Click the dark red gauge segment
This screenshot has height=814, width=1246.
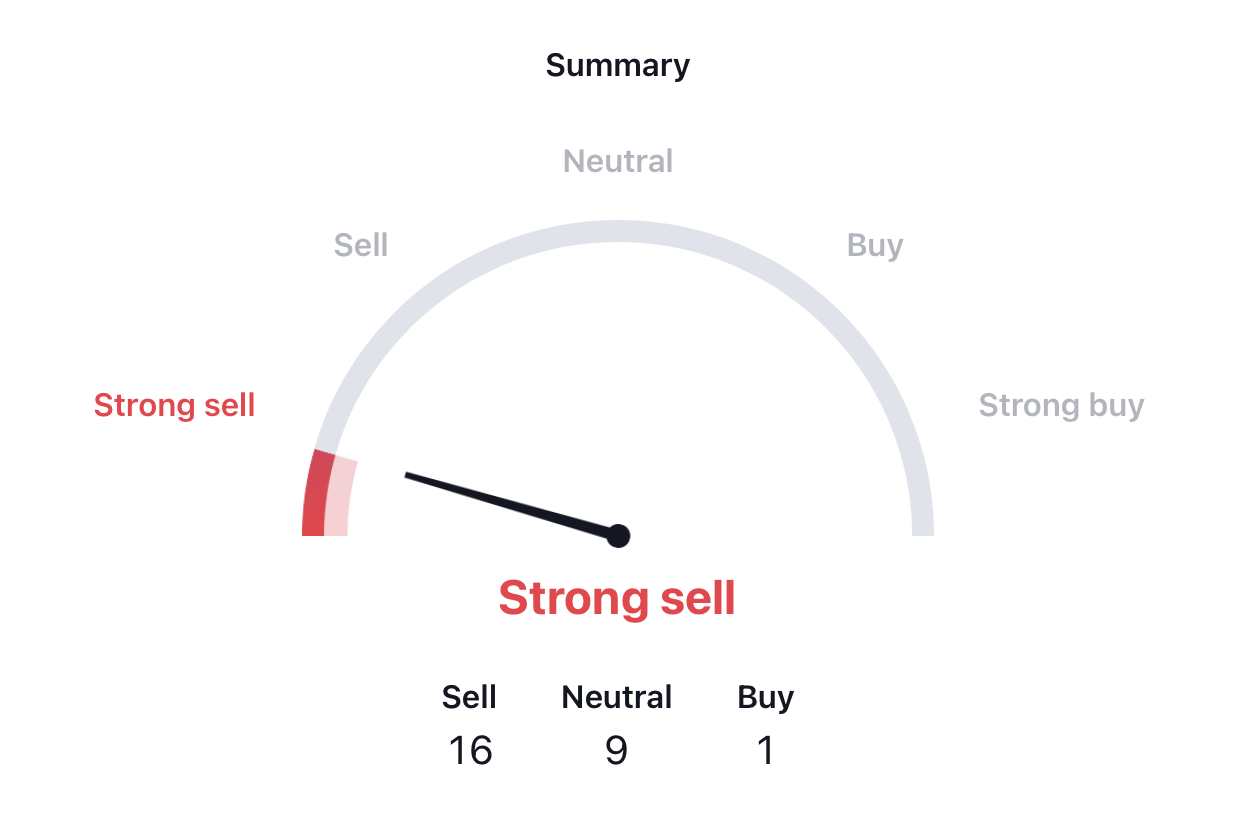pyautogui.click(x=316, y=495)
